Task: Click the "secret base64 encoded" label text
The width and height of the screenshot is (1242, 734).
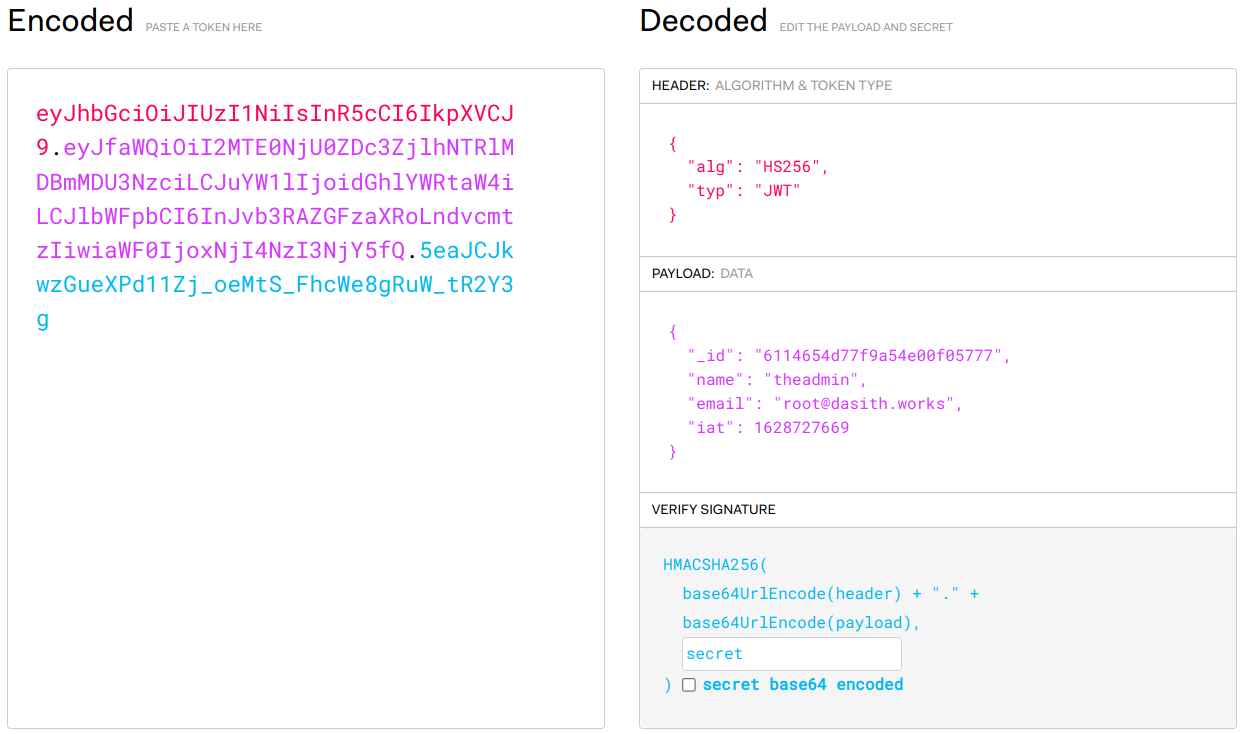Action: point(802,685)
